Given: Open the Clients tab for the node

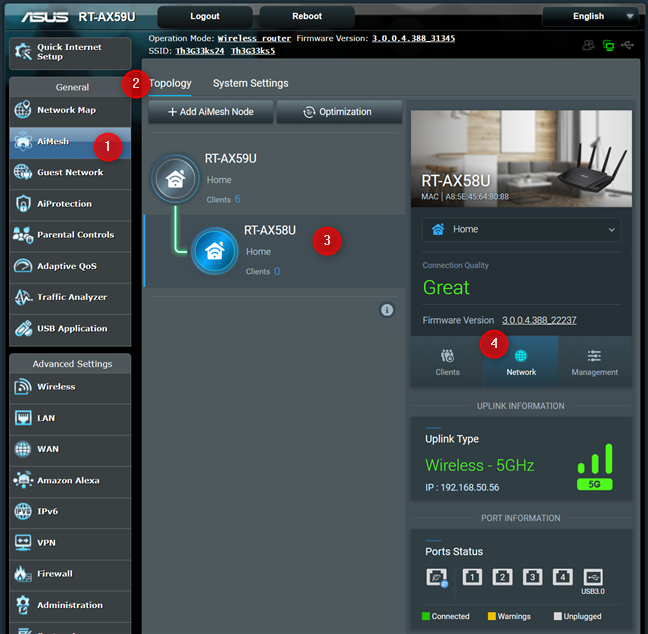Looking at the screenshot, I should [447, 362].
